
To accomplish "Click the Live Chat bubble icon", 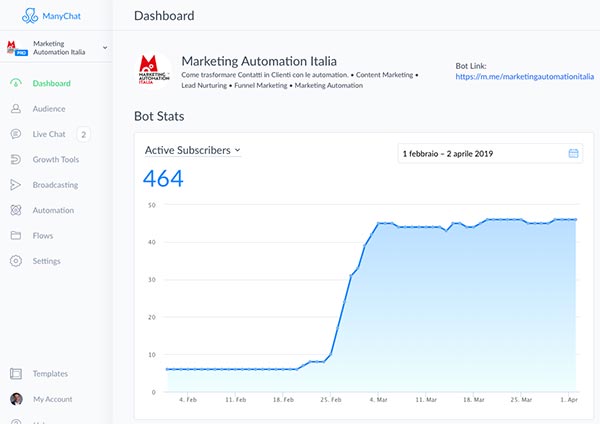I will pos(16,134).
